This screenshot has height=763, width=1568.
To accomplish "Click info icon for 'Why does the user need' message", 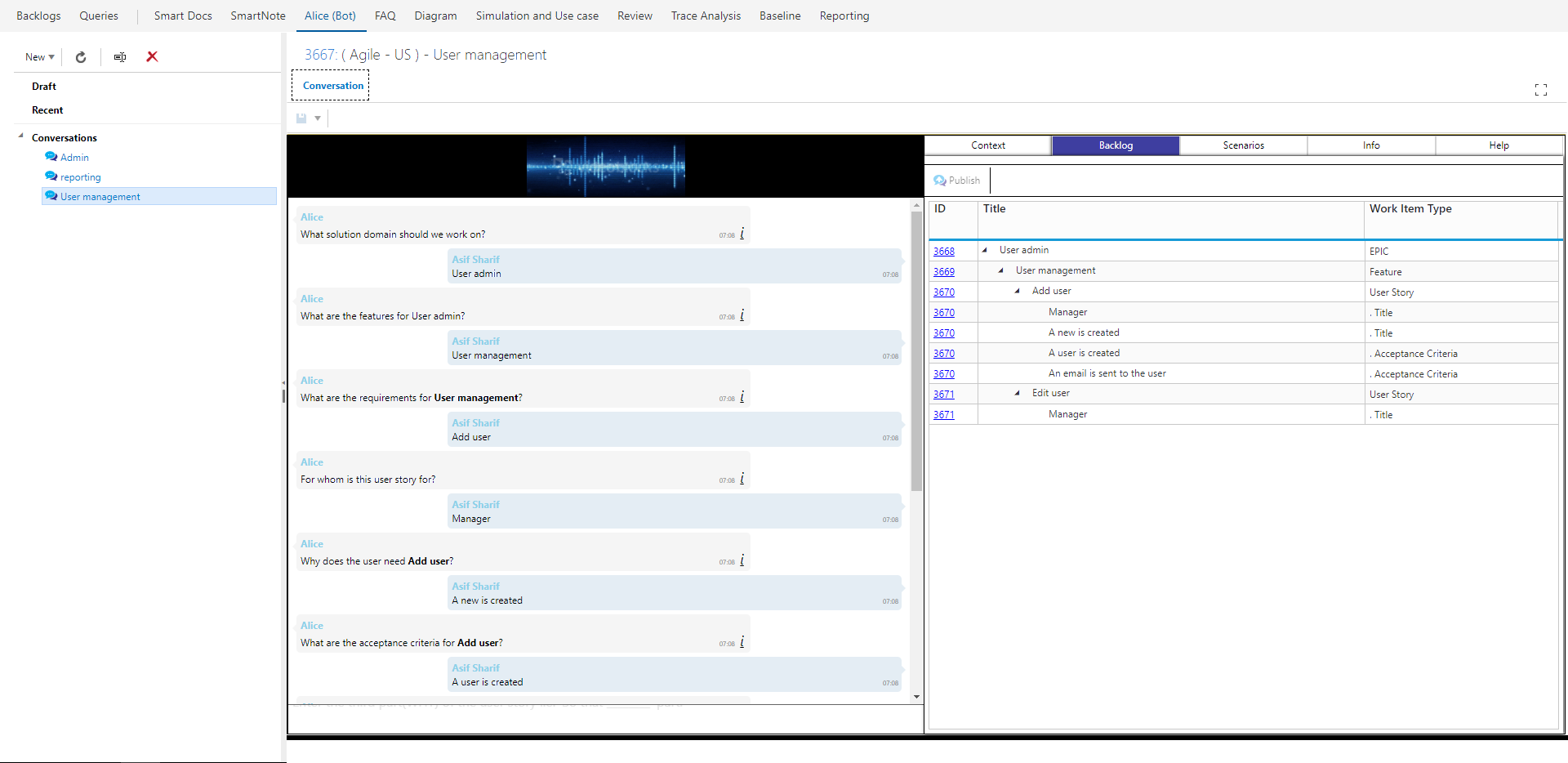I will tap(742, 560).
